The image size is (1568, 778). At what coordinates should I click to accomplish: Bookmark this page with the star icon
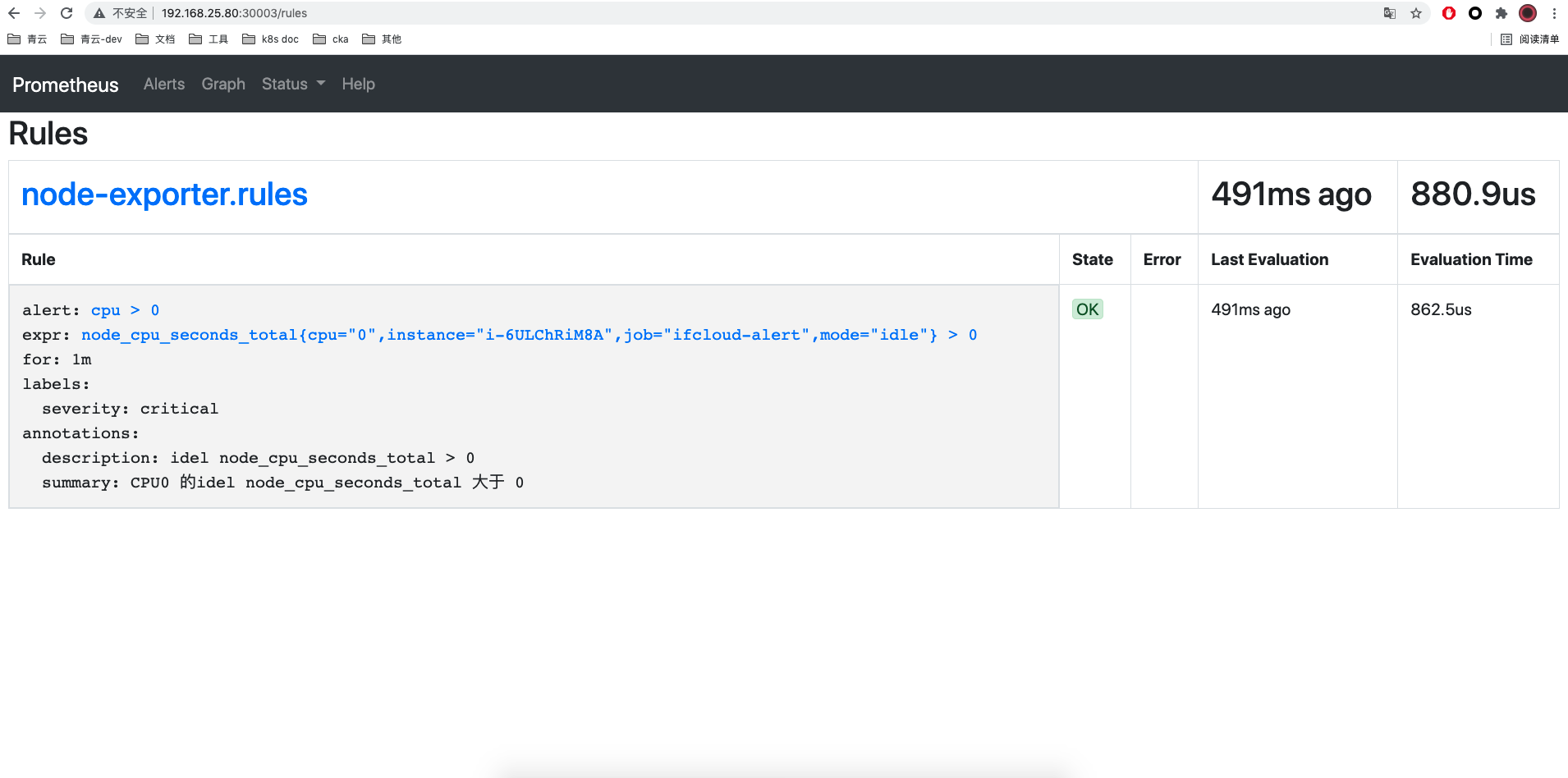(x=1416, y=13)
